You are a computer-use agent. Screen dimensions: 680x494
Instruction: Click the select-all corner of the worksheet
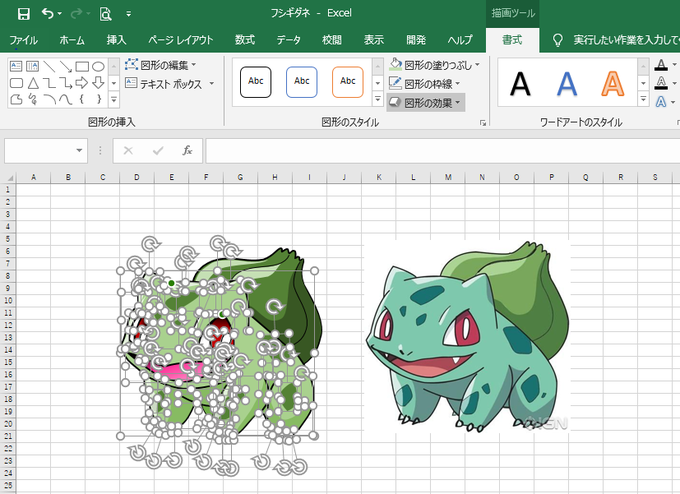pyautogui.click(x=8, y=177)
